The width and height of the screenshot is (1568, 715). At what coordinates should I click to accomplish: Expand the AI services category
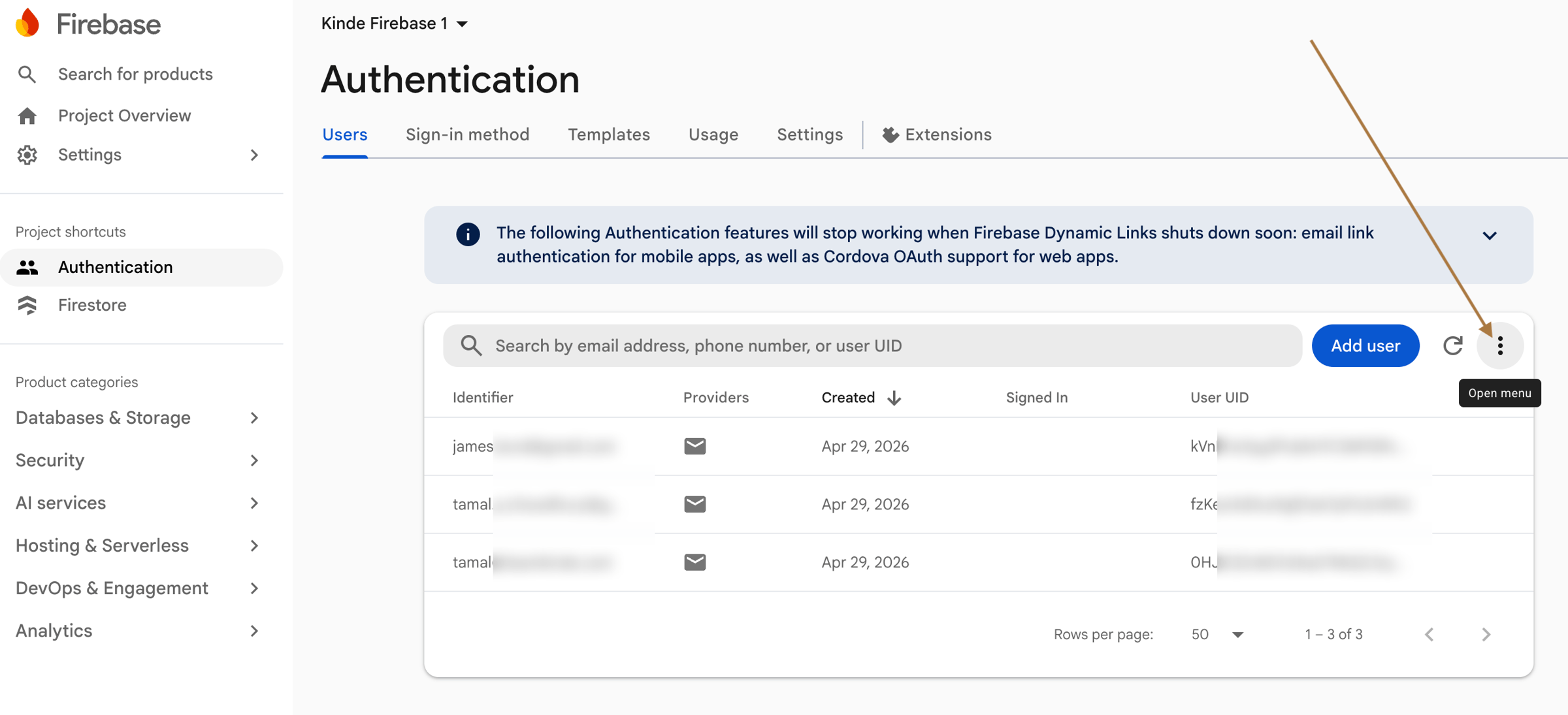pyautogui.click(x=254, y=503)
